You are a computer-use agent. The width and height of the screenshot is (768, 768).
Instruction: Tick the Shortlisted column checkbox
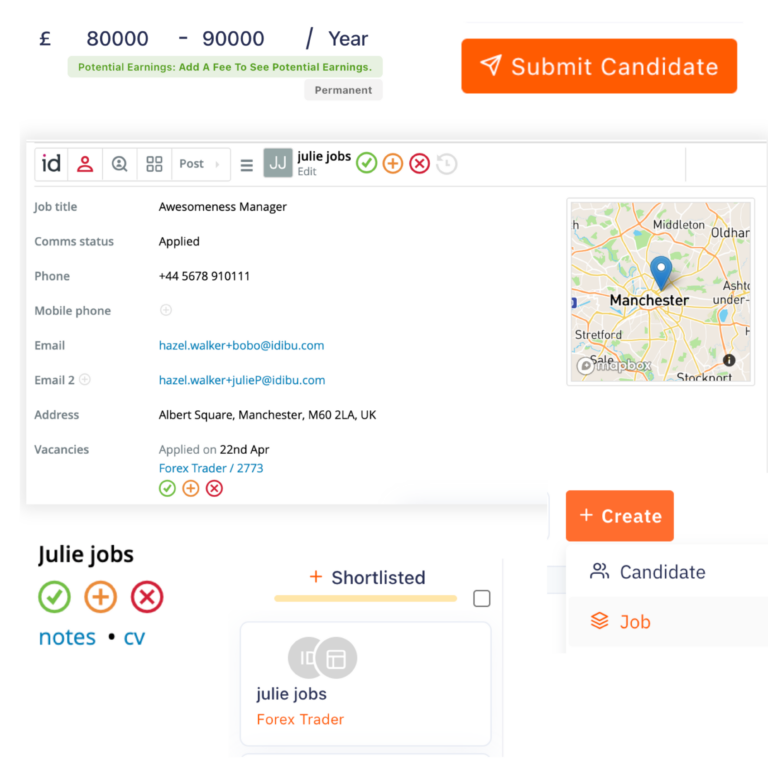(481, 598)
